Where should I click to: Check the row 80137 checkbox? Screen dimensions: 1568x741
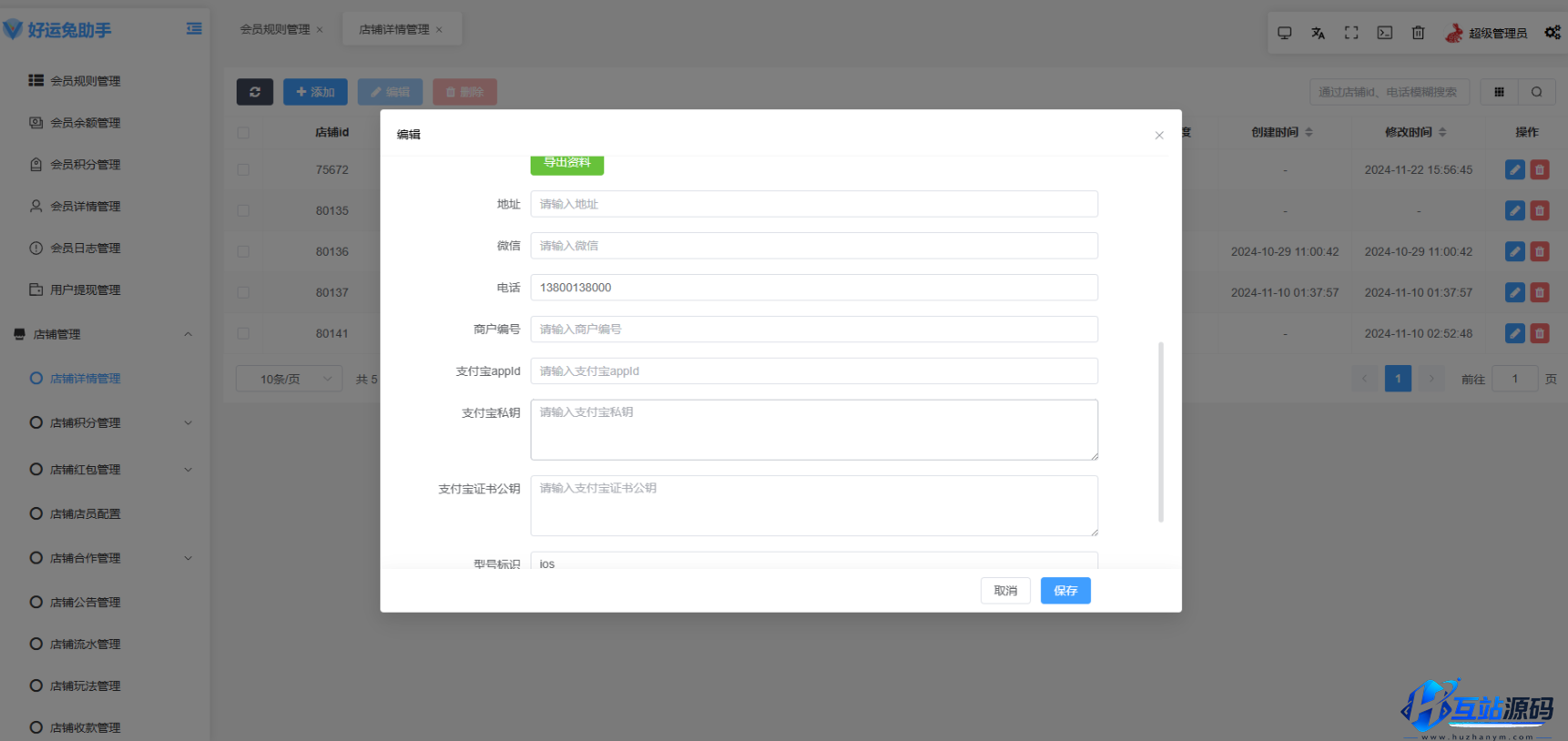(x=243, y=292)
